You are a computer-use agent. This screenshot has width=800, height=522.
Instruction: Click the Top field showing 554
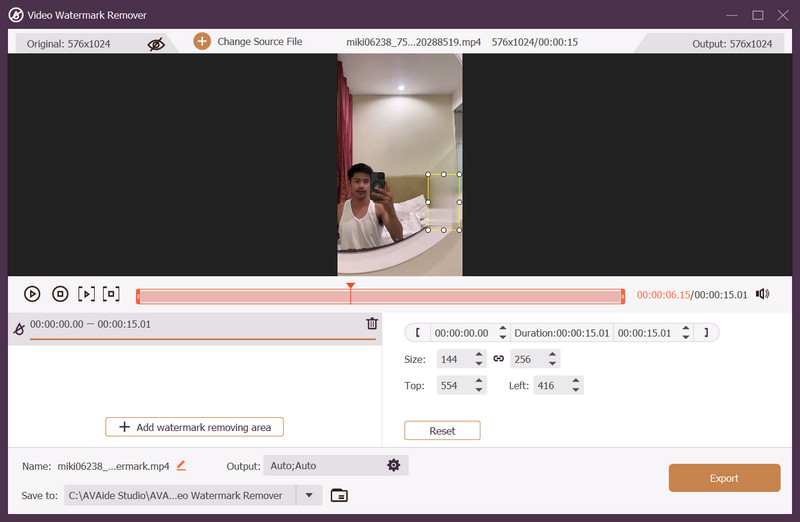[x=454, y=386]
